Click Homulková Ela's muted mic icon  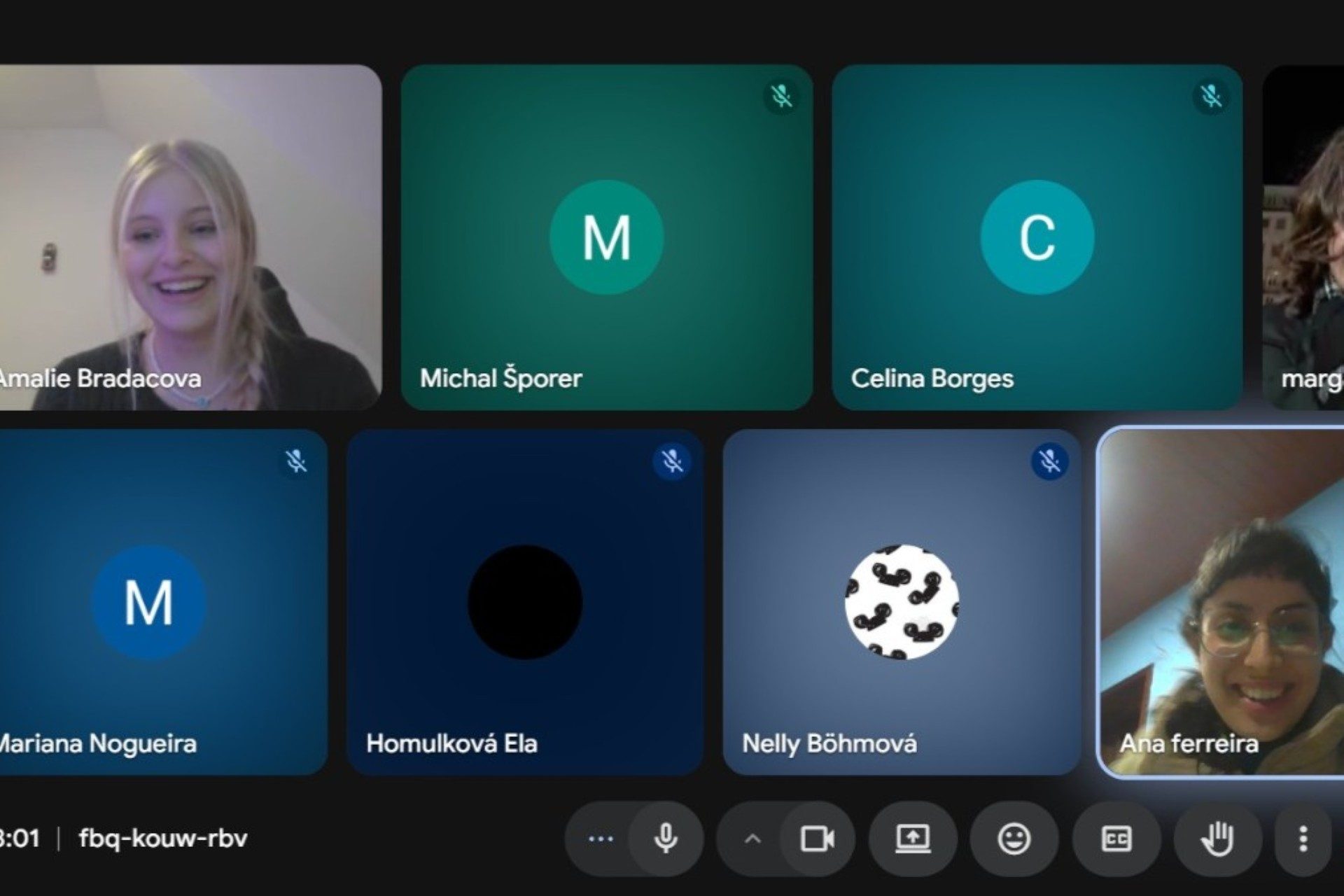(672, 461)
